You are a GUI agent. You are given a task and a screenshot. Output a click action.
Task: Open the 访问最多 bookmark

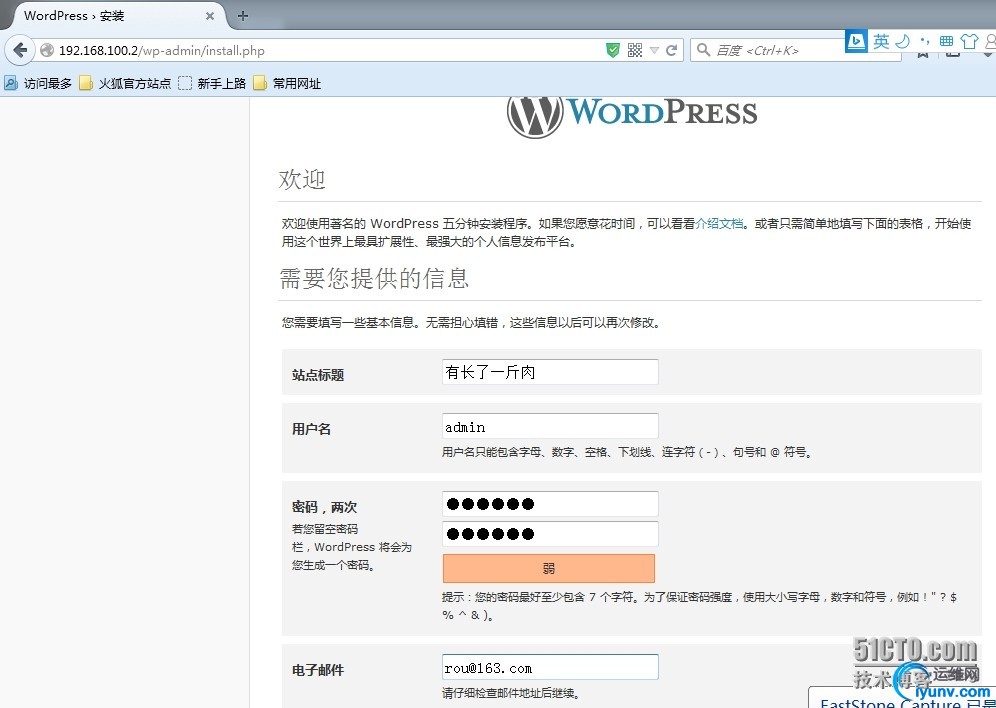click(x=38, y=83)
